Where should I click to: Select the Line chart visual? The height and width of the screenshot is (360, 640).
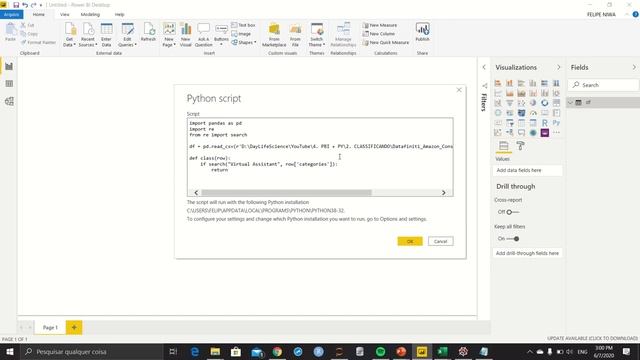coord(498,93)
